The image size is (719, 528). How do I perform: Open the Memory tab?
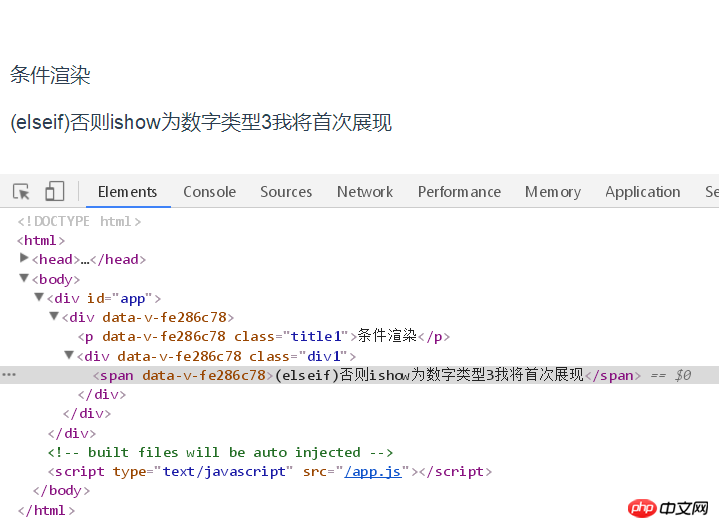[553, 192]
